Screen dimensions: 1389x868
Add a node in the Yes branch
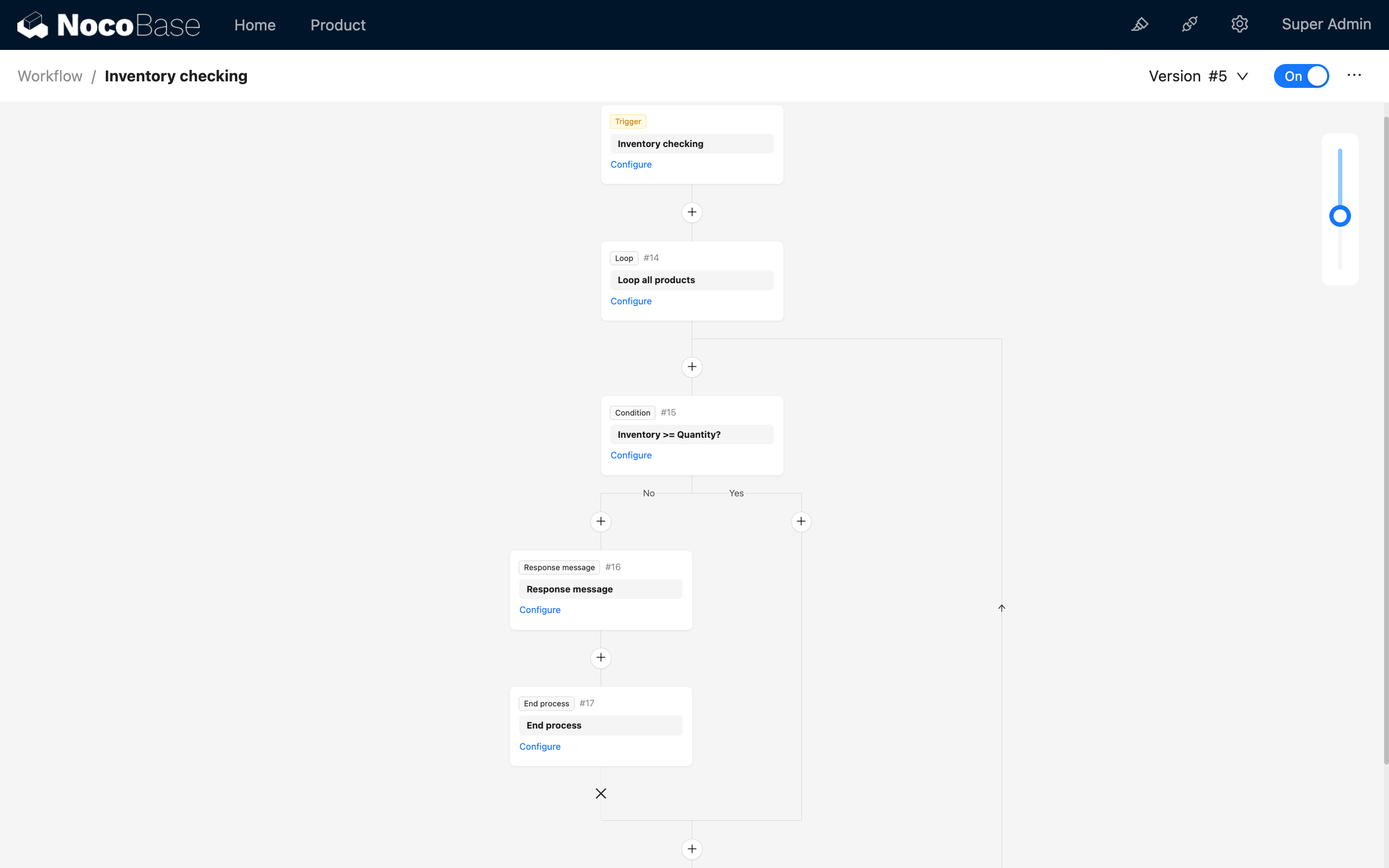click(801, 521)
